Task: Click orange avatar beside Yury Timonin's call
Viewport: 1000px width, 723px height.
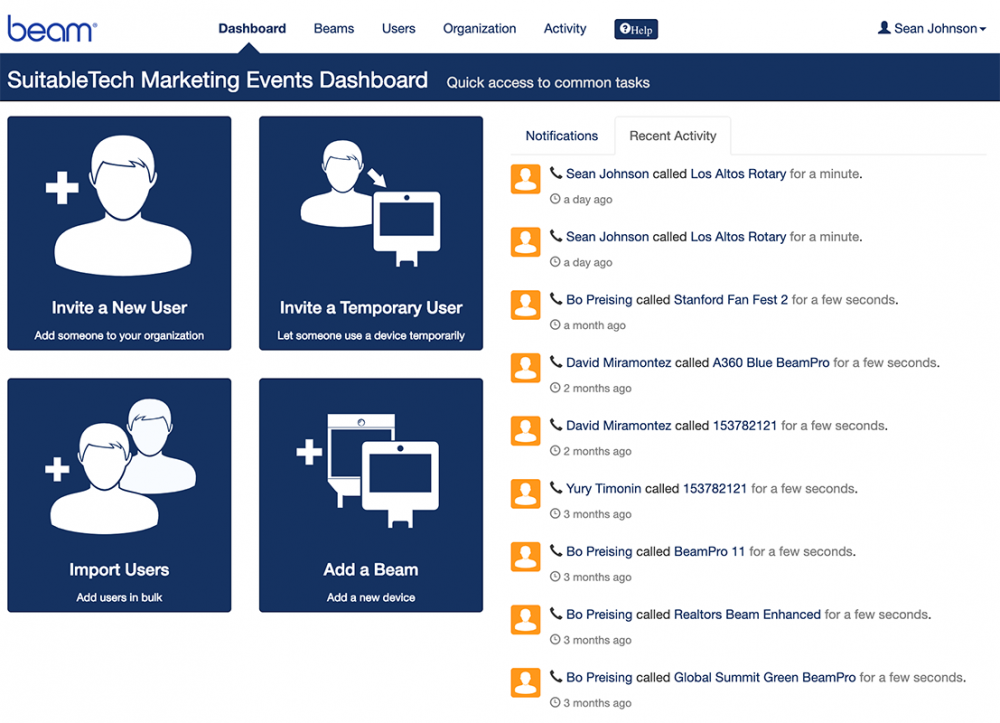Action: pos(525,494)
